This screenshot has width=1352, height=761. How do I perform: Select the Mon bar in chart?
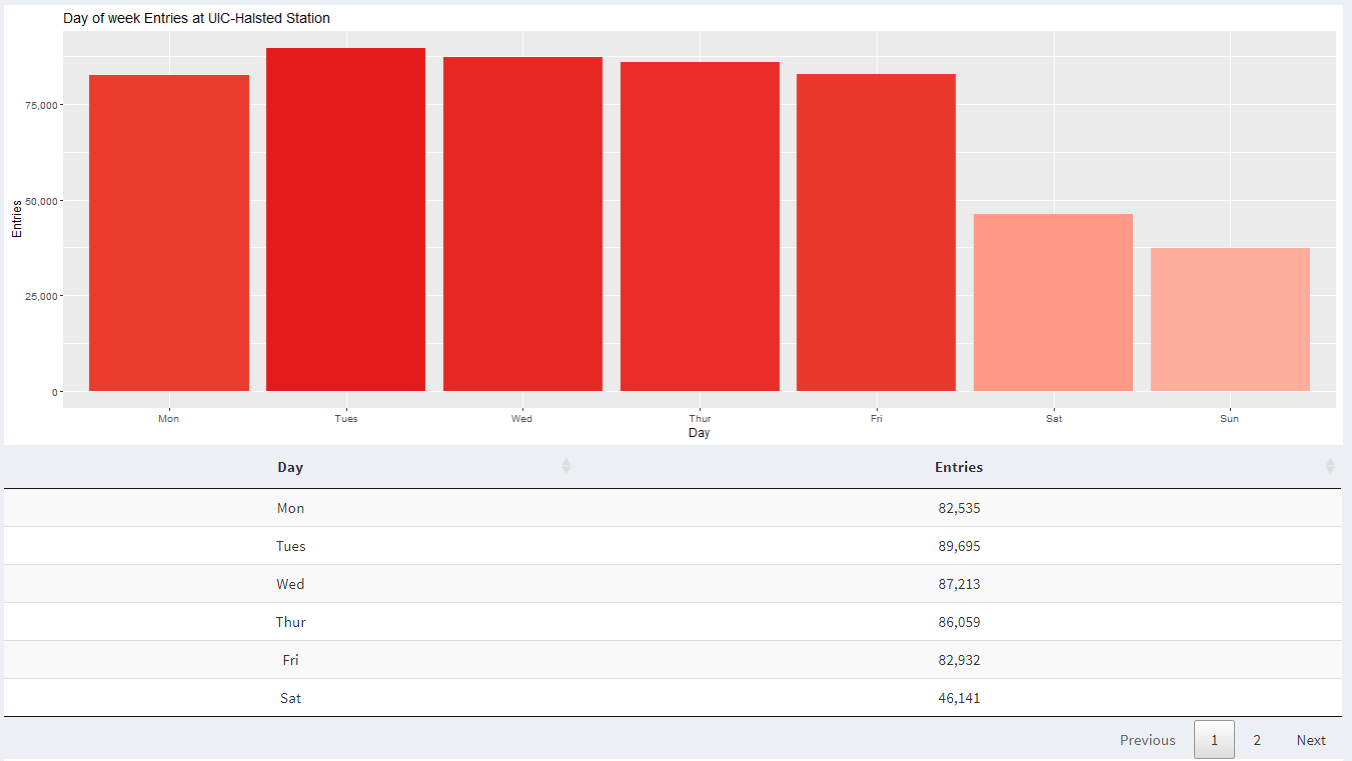[169, 233]
